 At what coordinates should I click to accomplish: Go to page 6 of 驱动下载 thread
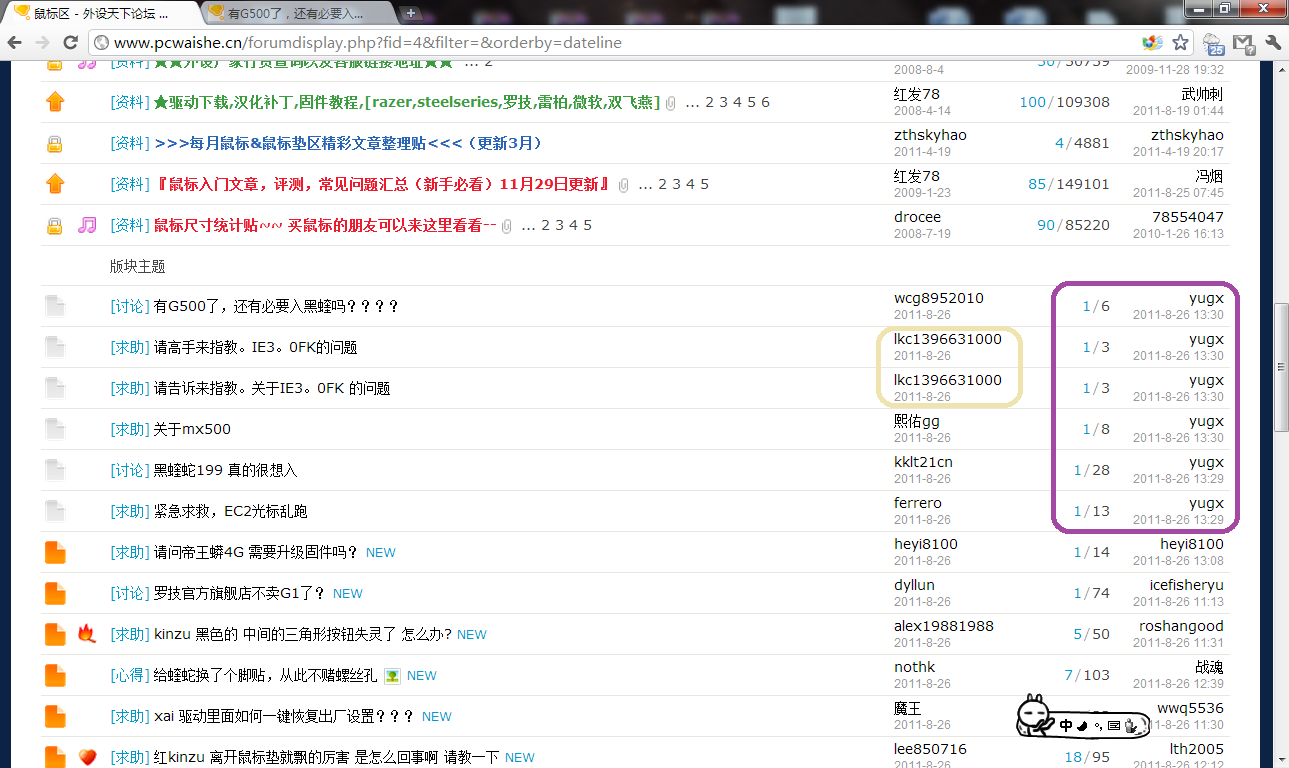(765, 102)
